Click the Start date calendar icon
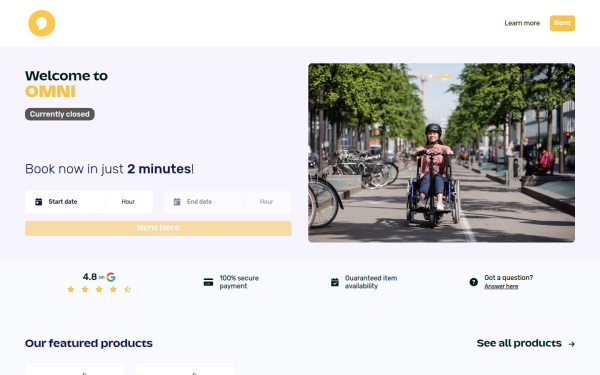 [x=39, y=202]
